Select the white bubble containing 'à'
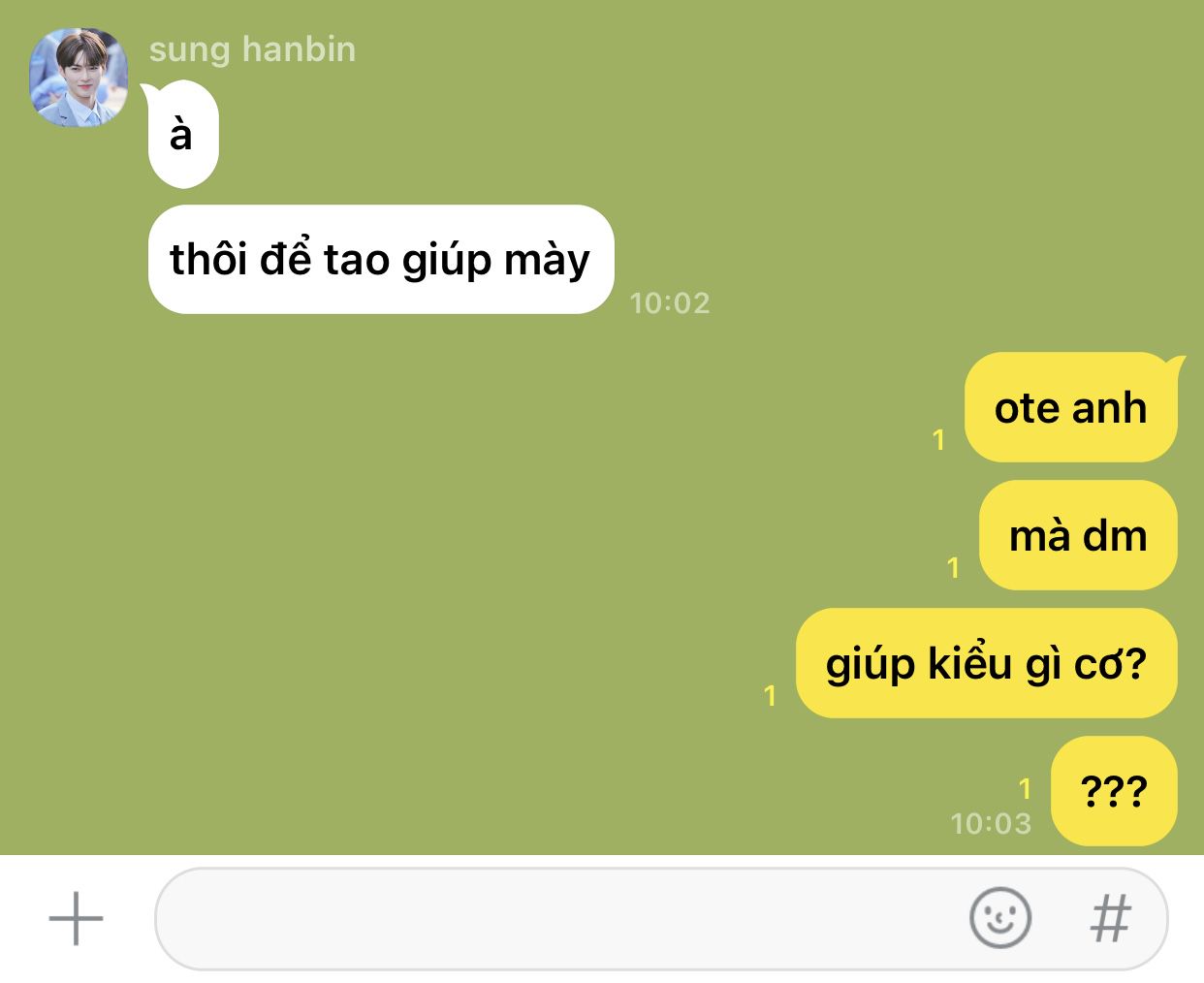Screen dimensions: 1204x983 coord(182,136)
